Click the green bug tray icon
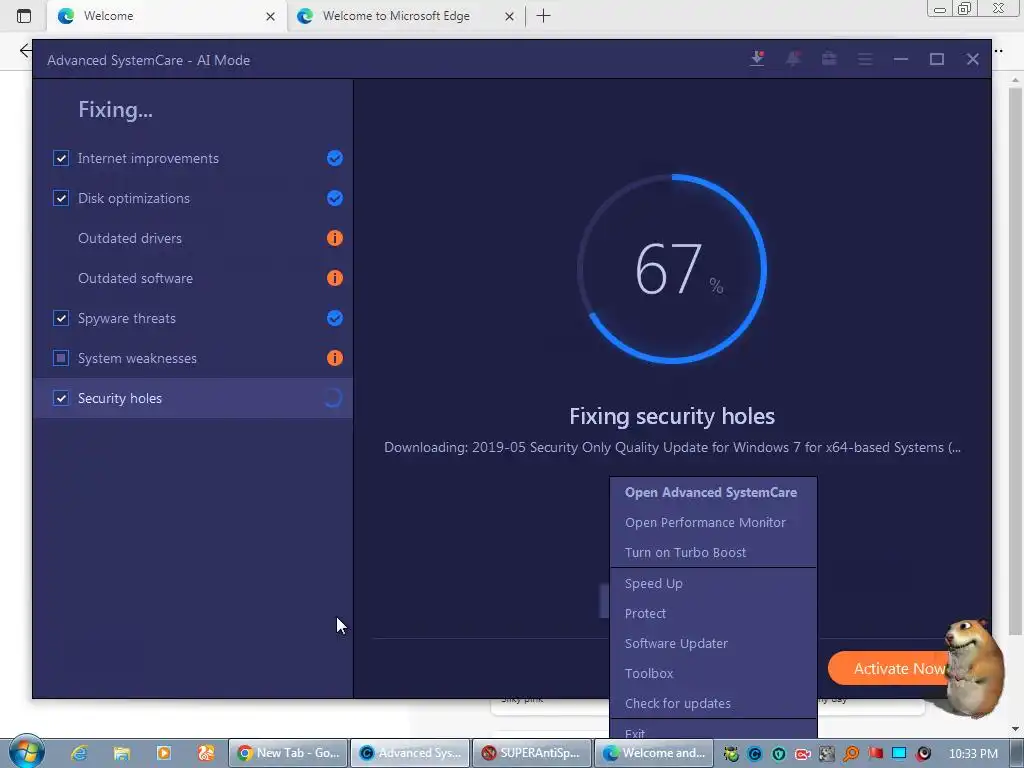This screenshot has height=768, width=1024. tap(731, 754)
